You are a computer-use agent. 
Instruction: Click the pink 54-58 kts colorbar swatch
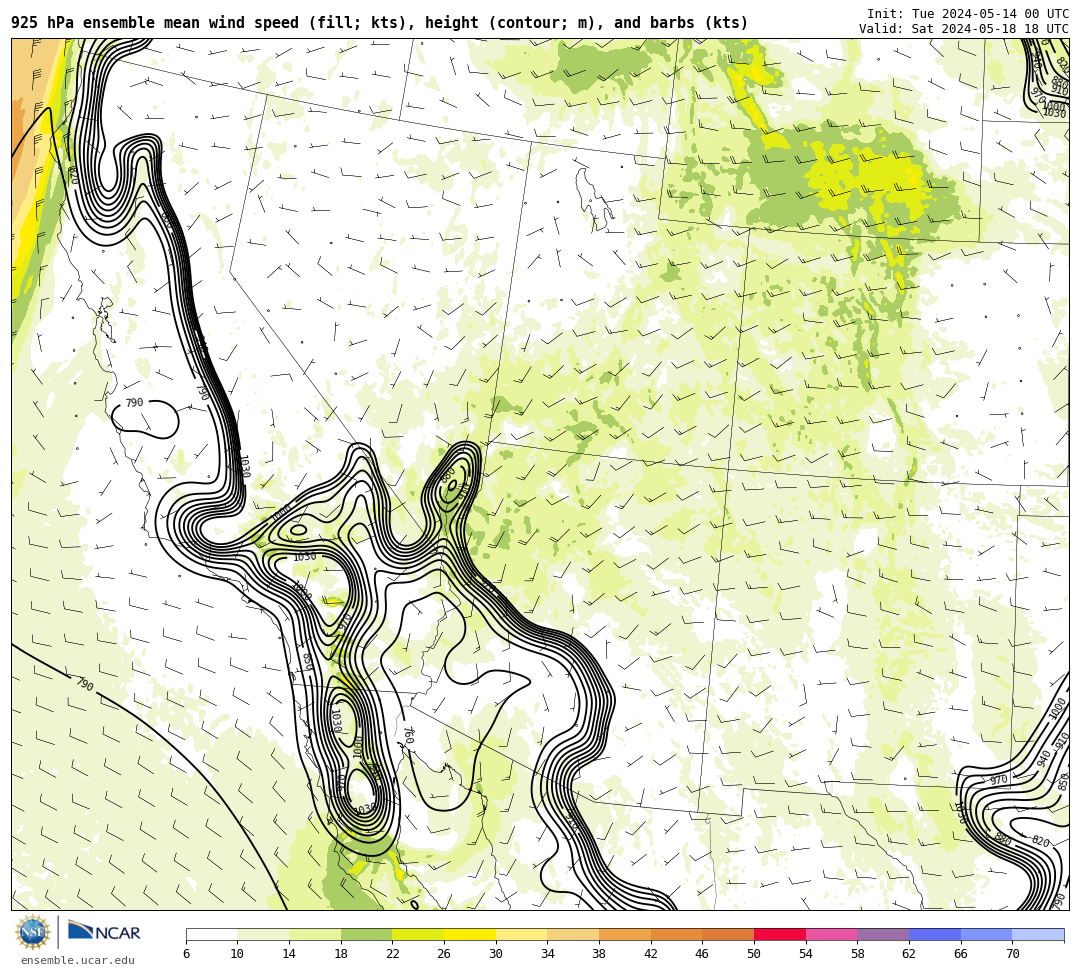click(831, 934)
